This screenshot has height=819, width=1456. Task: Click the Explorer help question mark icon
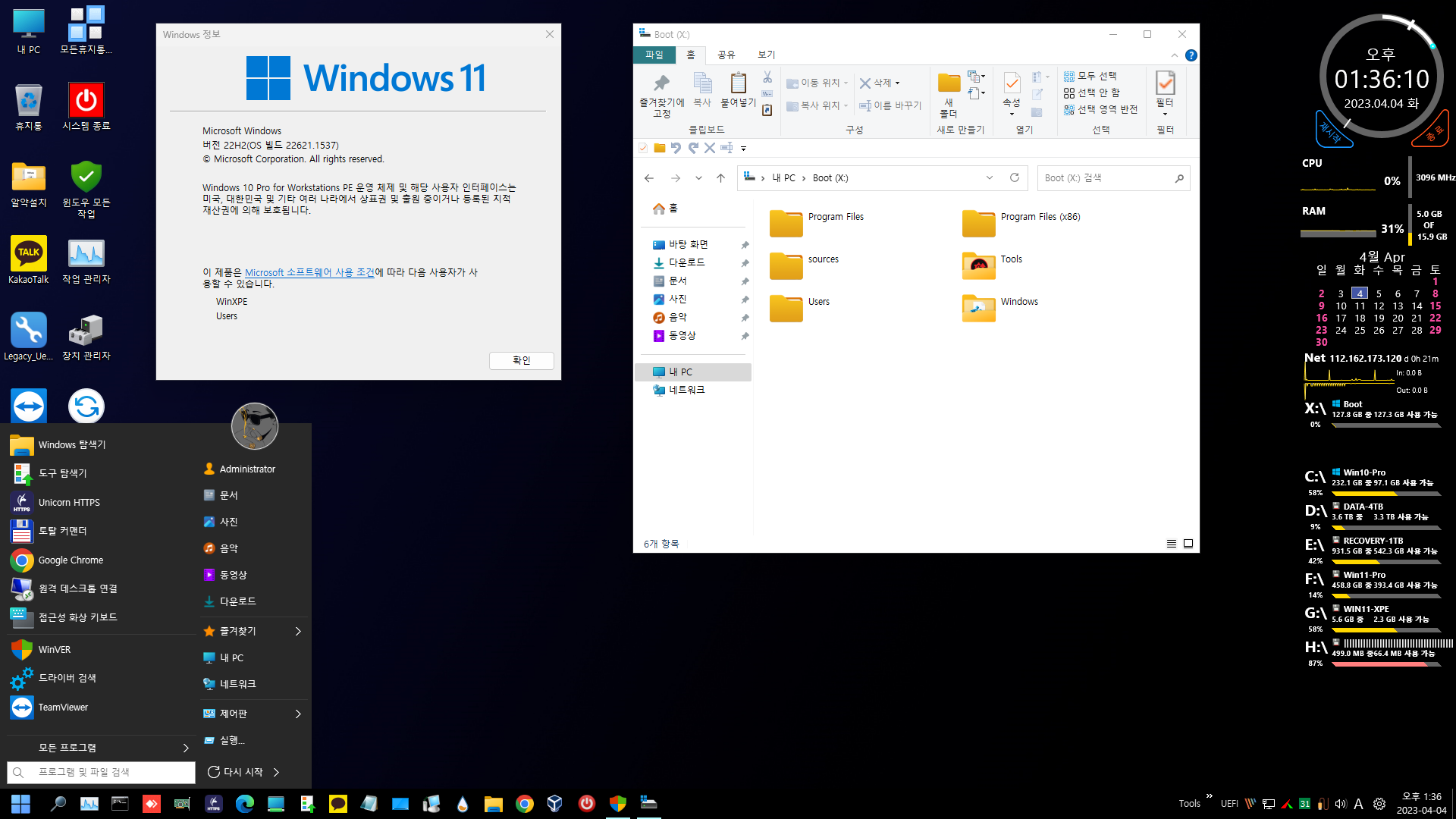[x=1191, y=55]
